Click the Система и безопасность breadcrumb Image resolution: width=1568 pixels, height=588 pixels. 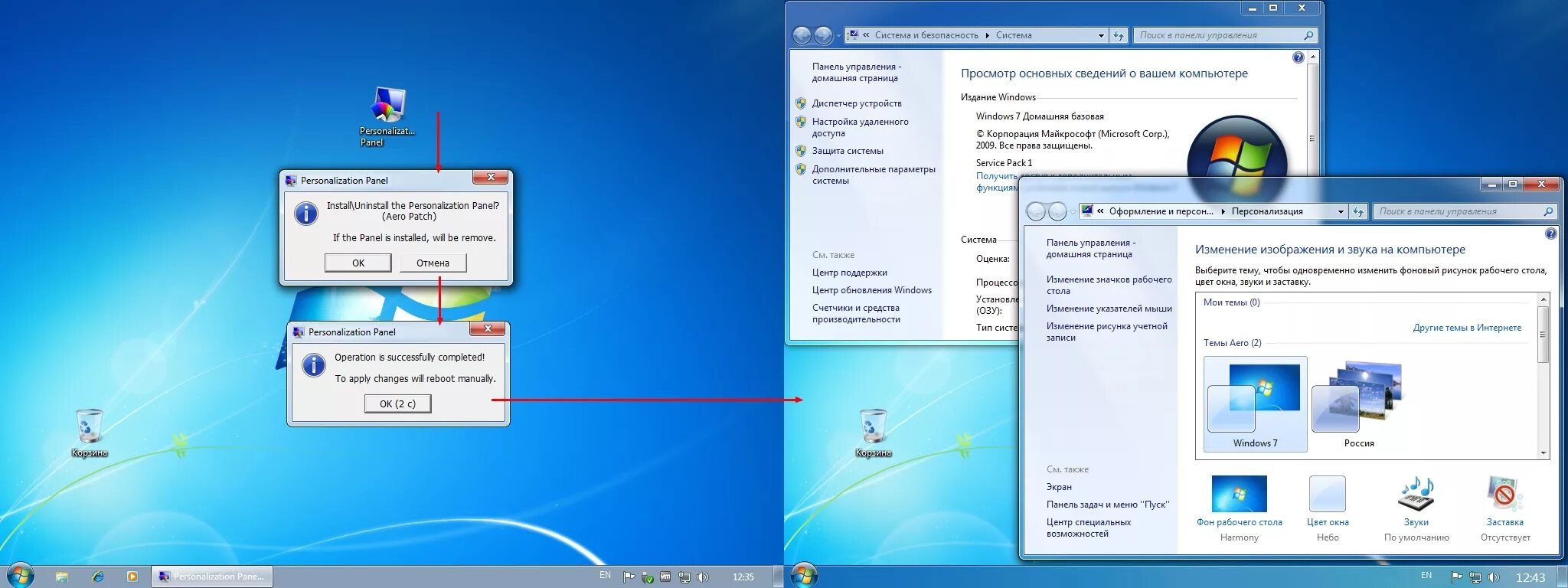pos(926,35)
